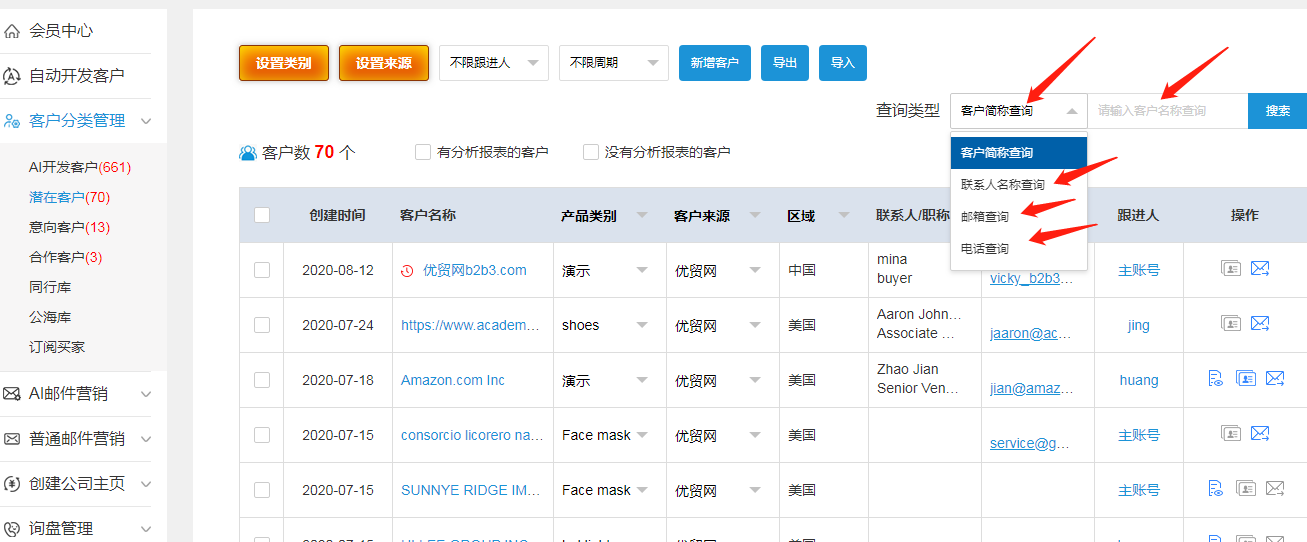View analysis report icon for Amazon.com Inc
1307x542 pixels.
[x=1216, y=378]
